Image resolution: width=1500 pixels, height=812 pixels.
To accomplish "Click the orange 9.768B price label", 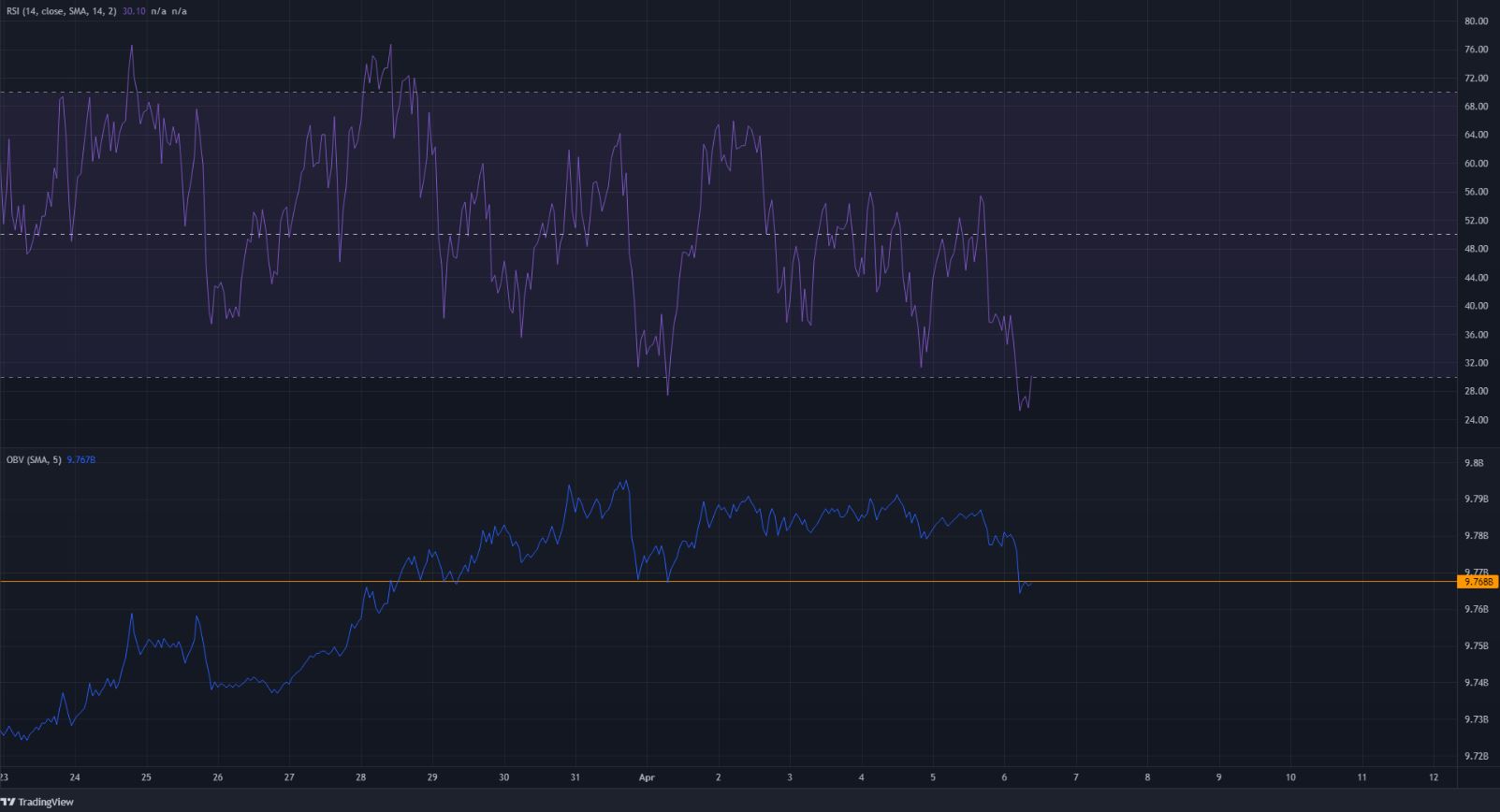I will tap(1478, 582).
